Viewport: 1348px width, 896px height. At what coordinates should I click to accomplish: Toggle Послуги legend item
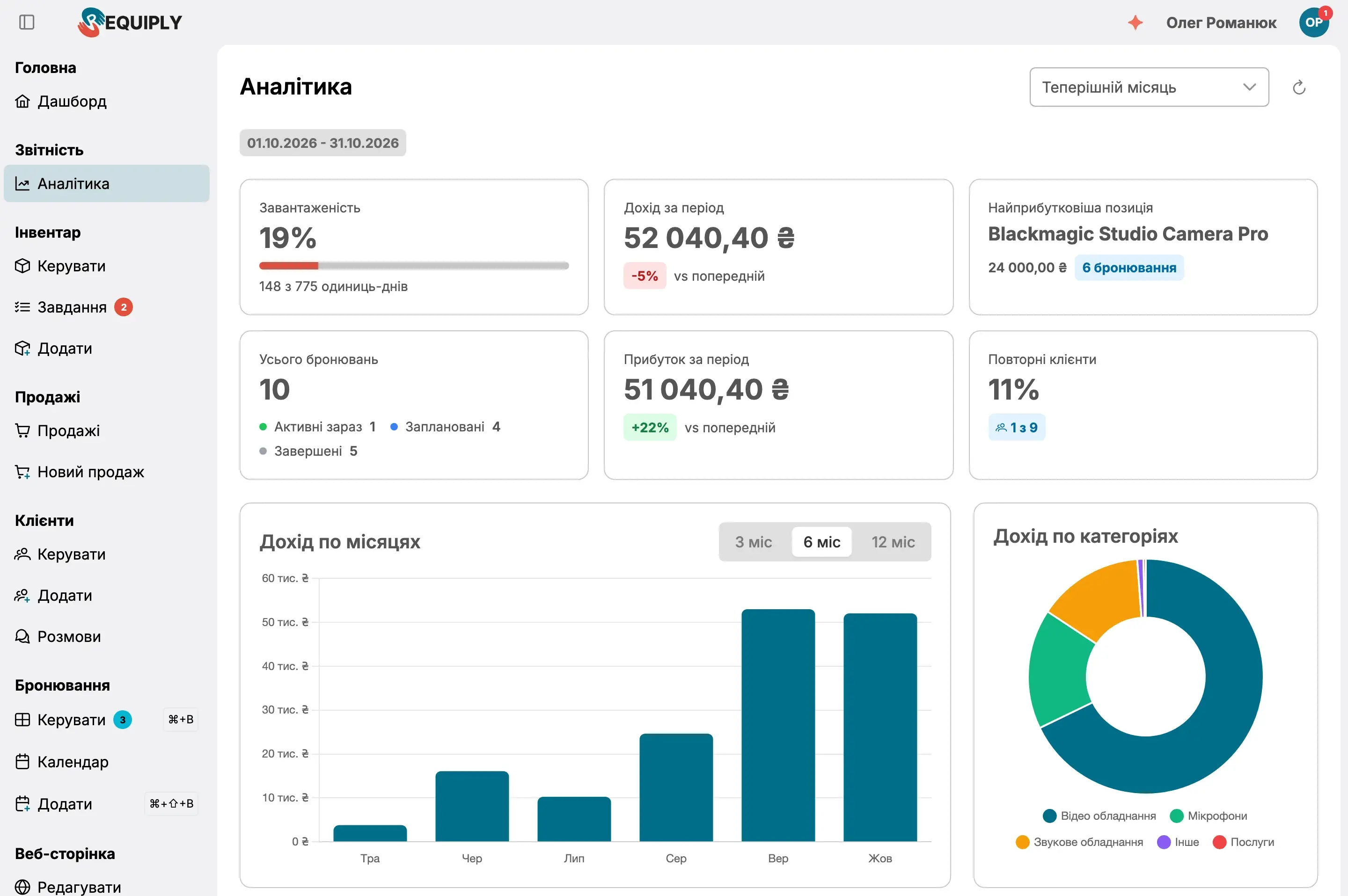click(x=1243, y=842)
